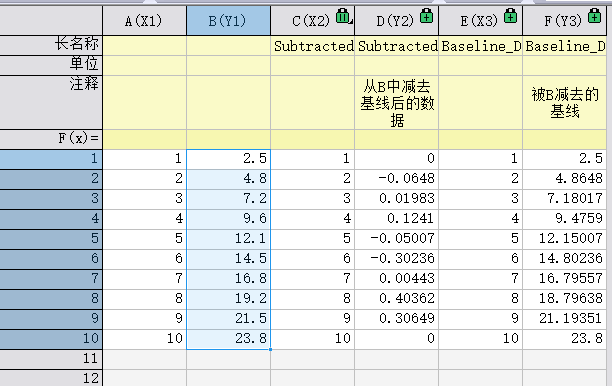Select row header 8
The height and width of the screenshot is (386, 612).
[51, 299]
